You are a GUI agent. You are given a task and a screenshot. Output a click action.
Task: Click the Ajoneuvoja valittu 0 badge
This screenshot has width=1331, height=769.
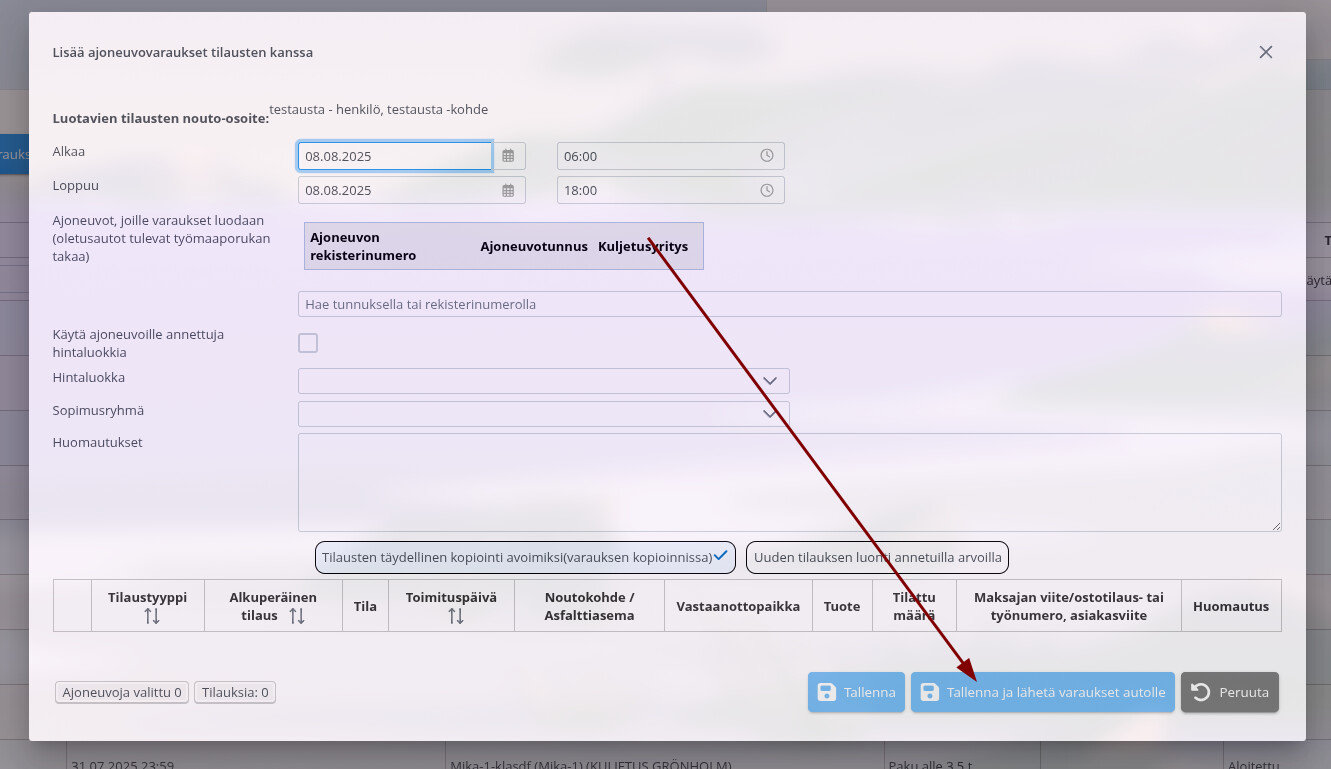pos(122,692)
